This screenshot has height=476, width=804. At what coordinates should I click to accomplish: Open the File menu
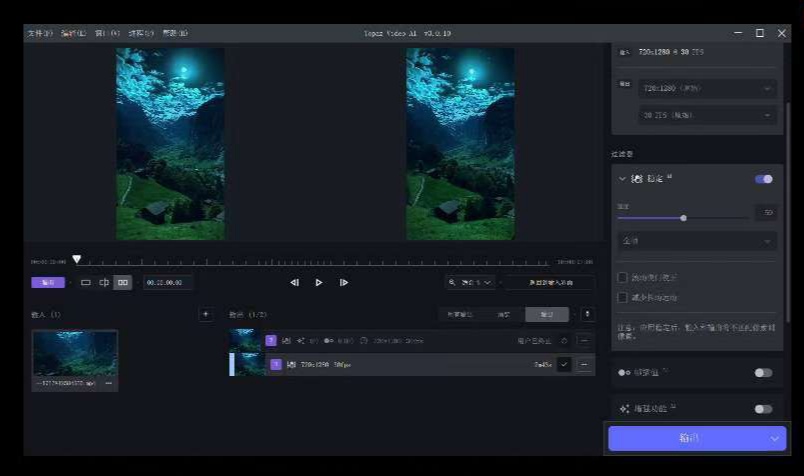coord(40,33)
